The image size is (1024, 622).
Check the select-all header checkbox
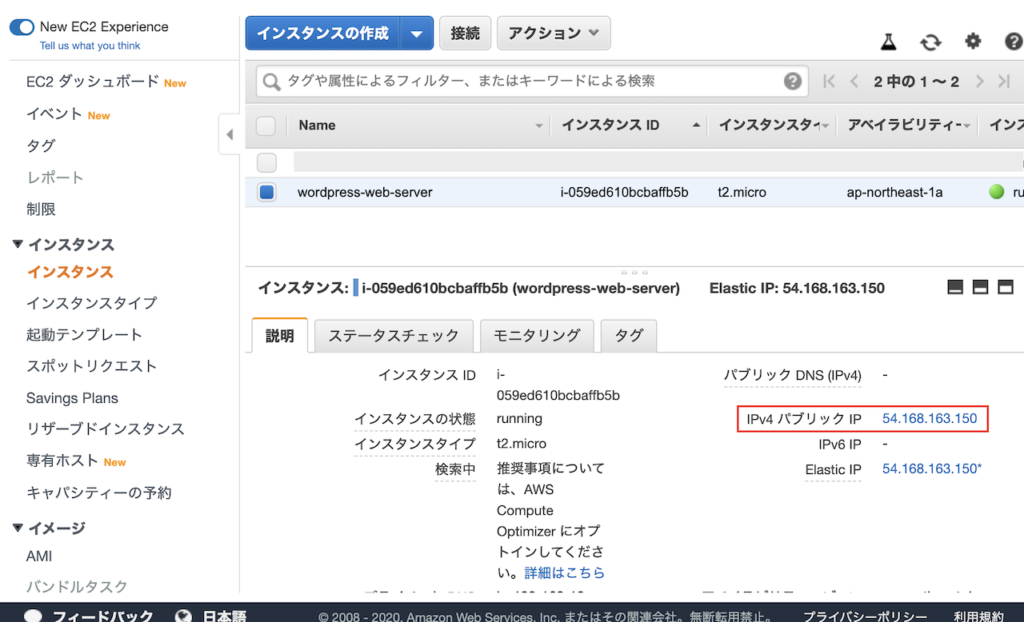tap(266, 126)
